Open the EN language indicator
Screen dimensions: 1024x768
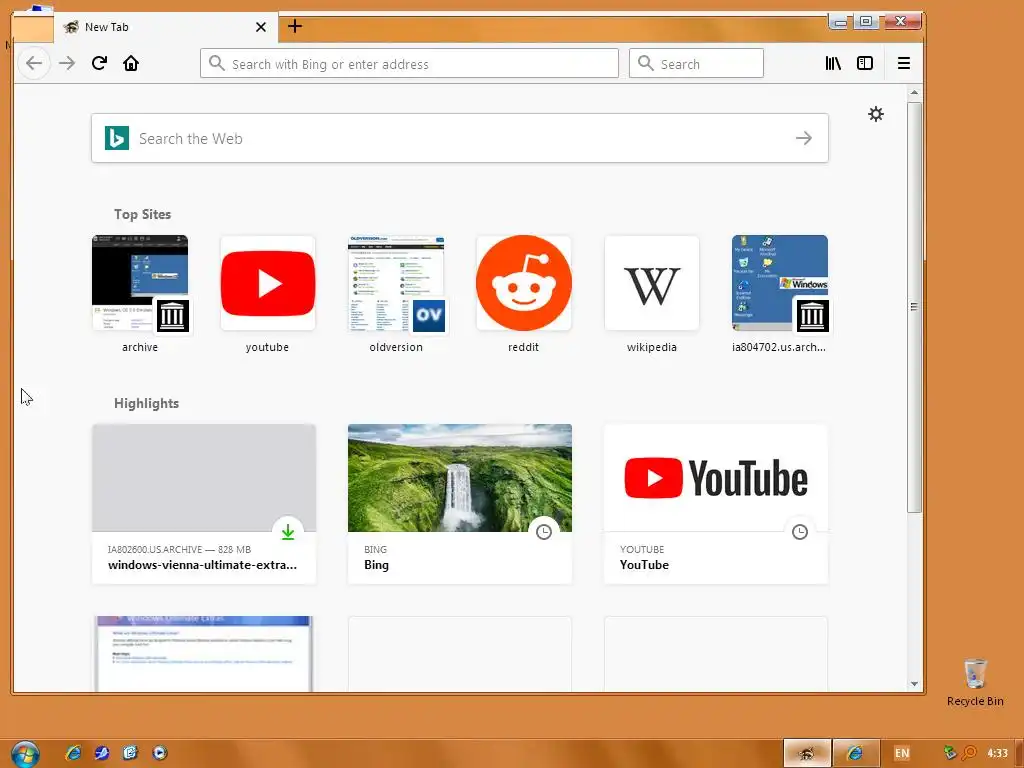pyautogui.click(x=902, y=753)
